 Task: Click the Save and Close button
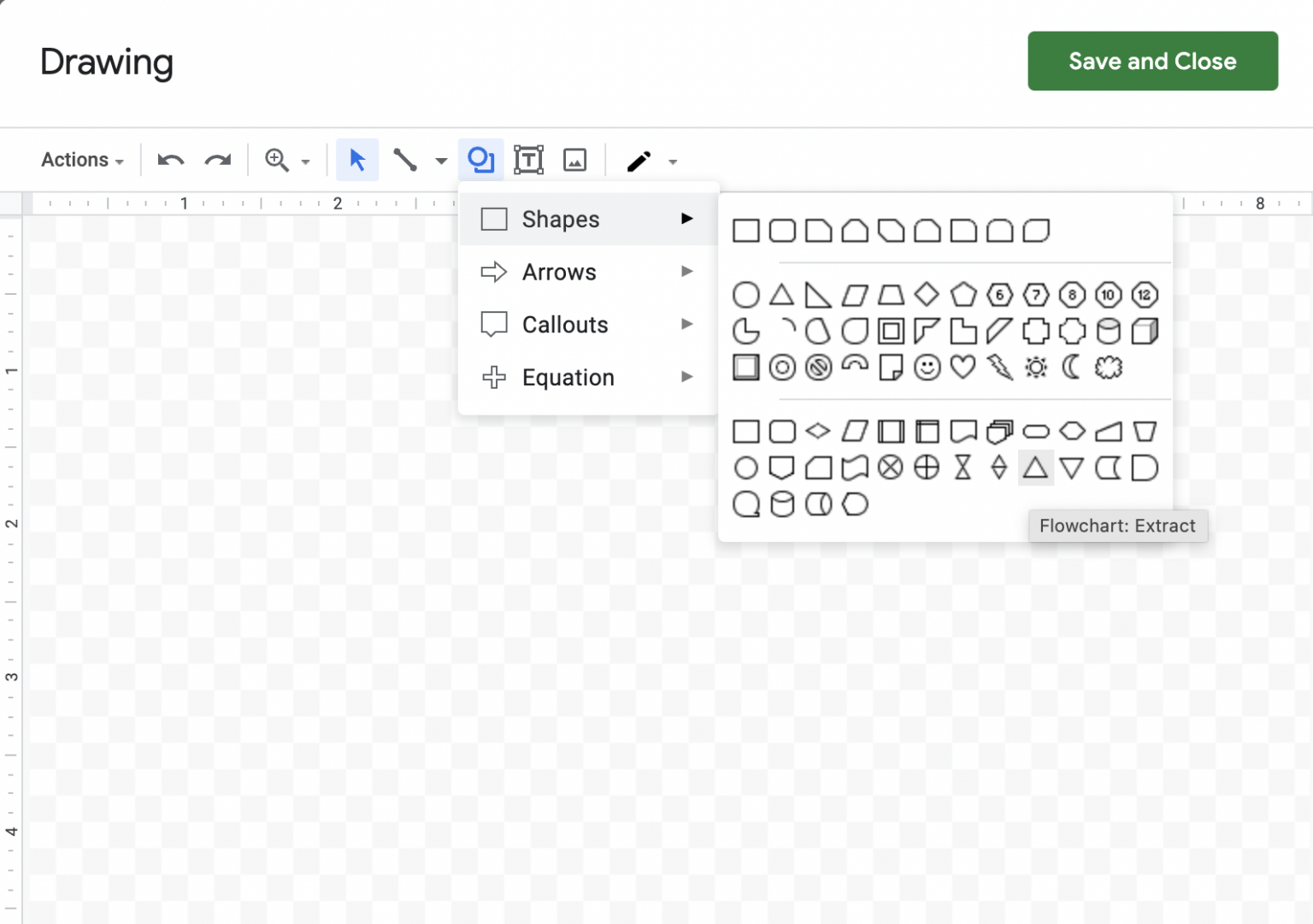1151,61
